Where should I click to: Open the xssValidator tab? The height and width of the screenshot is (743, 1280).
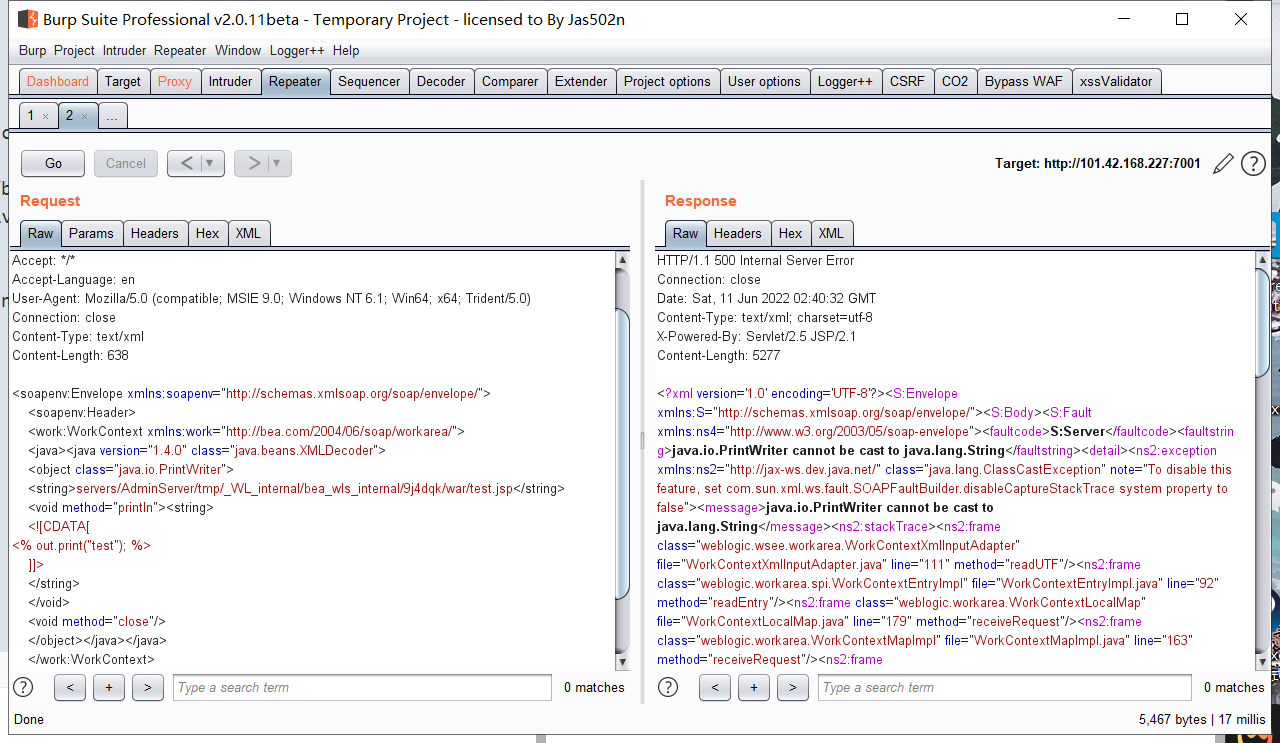[x=1116, y=82]
